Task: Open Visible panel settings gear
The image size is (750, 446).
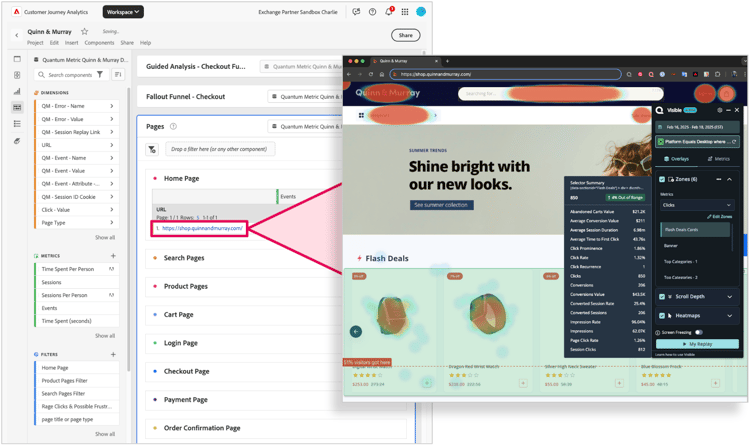Action: 719,110
